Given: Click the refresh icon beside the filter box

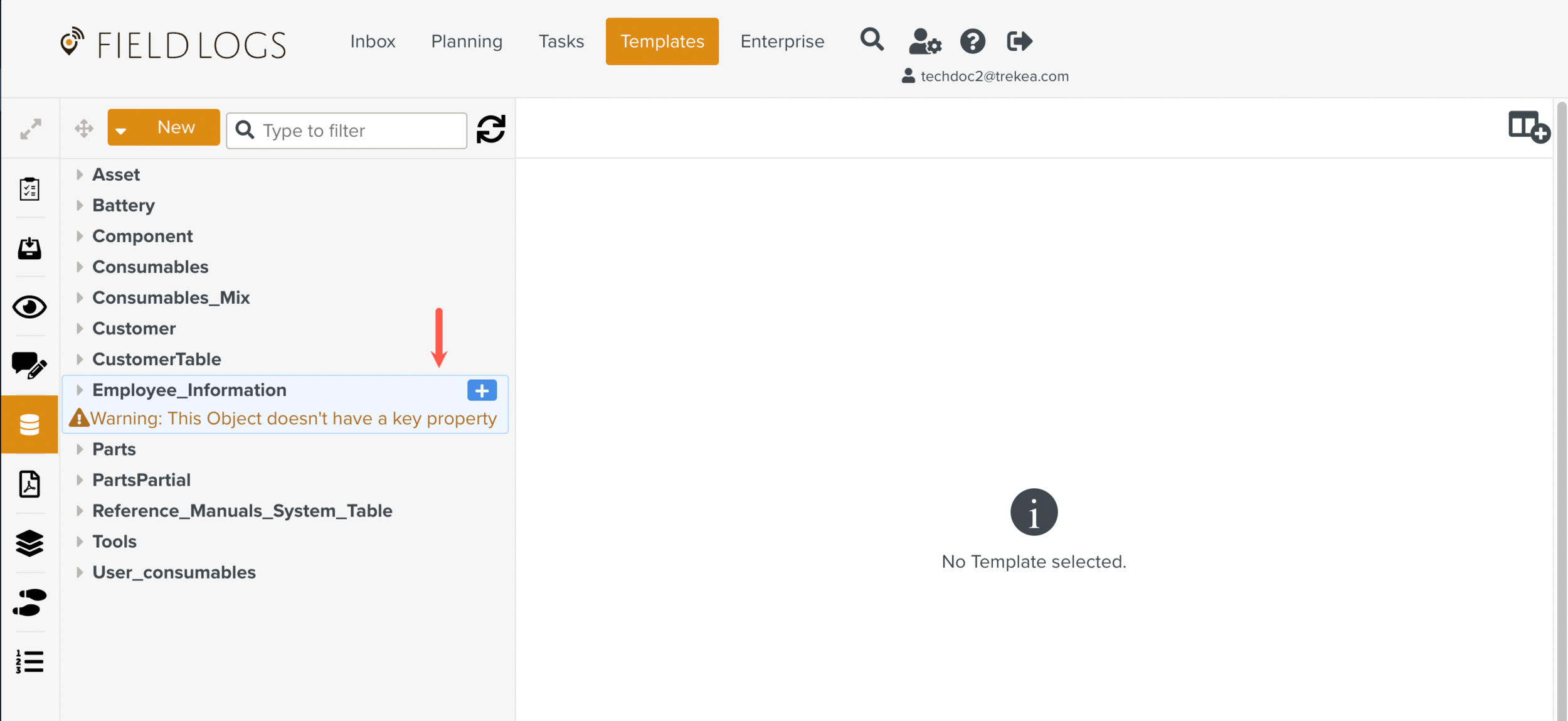Looking at the screenshot, I should [490, 129].
